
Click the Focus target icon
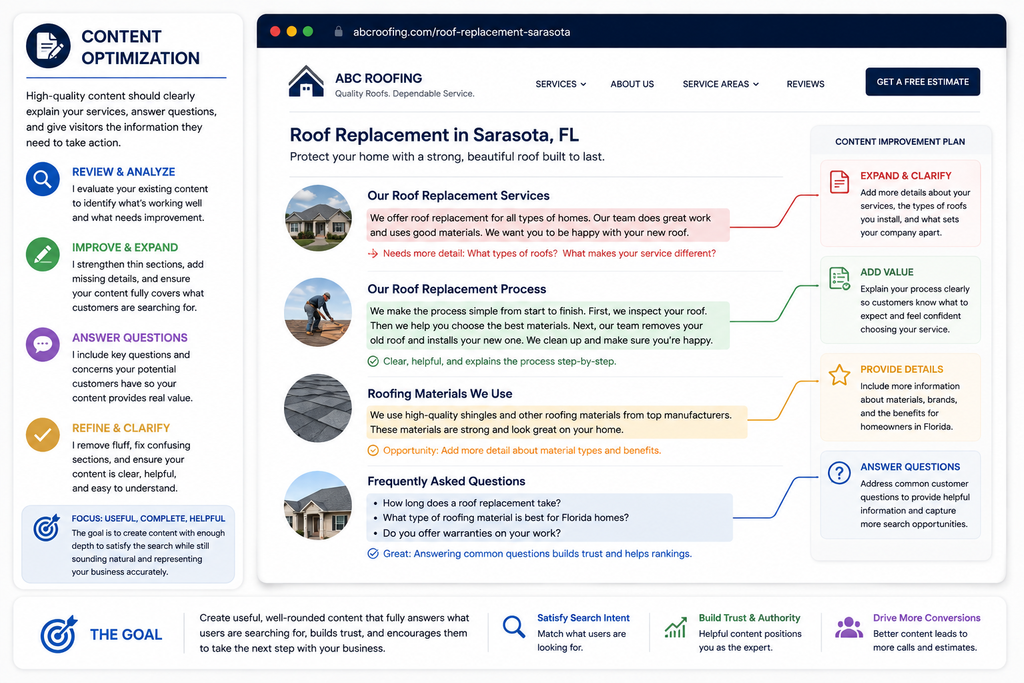tap(46, 528)
